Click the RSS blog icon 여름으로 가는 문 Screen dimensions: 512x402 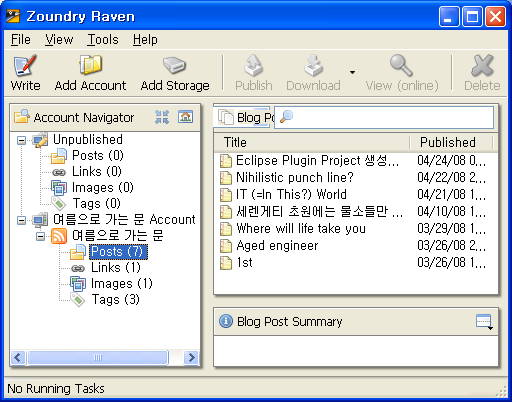[59, 236]
